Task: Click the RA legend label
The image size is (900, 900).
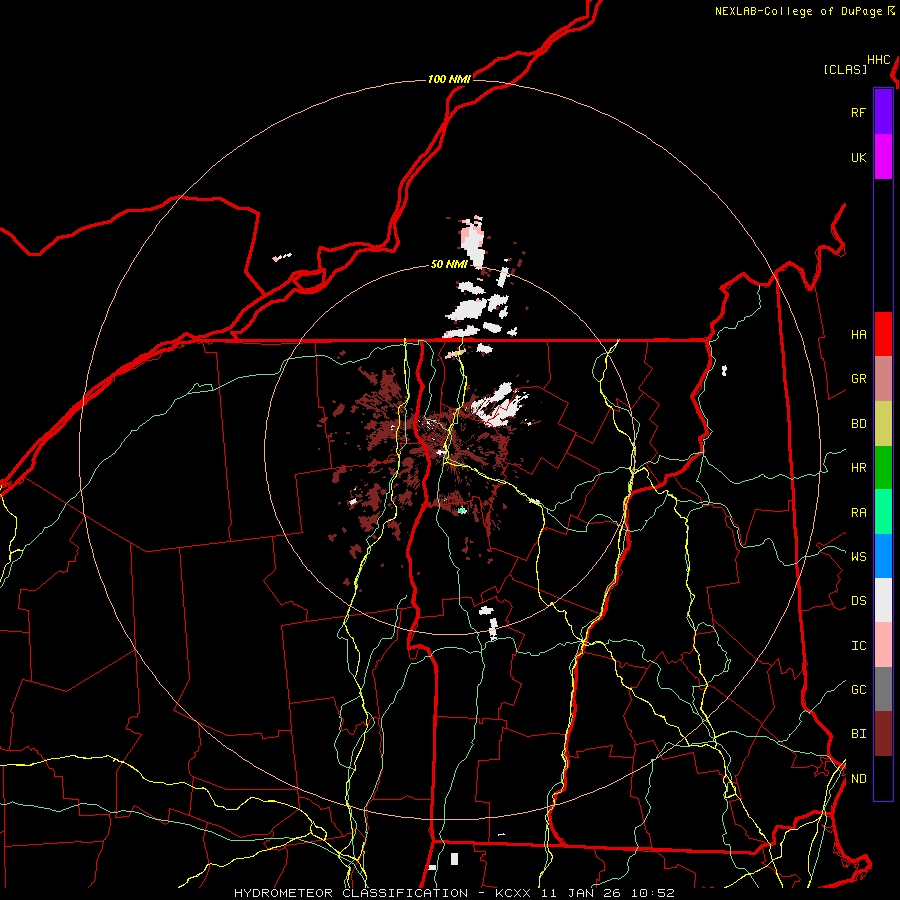Action: click(x=858, y=512)
